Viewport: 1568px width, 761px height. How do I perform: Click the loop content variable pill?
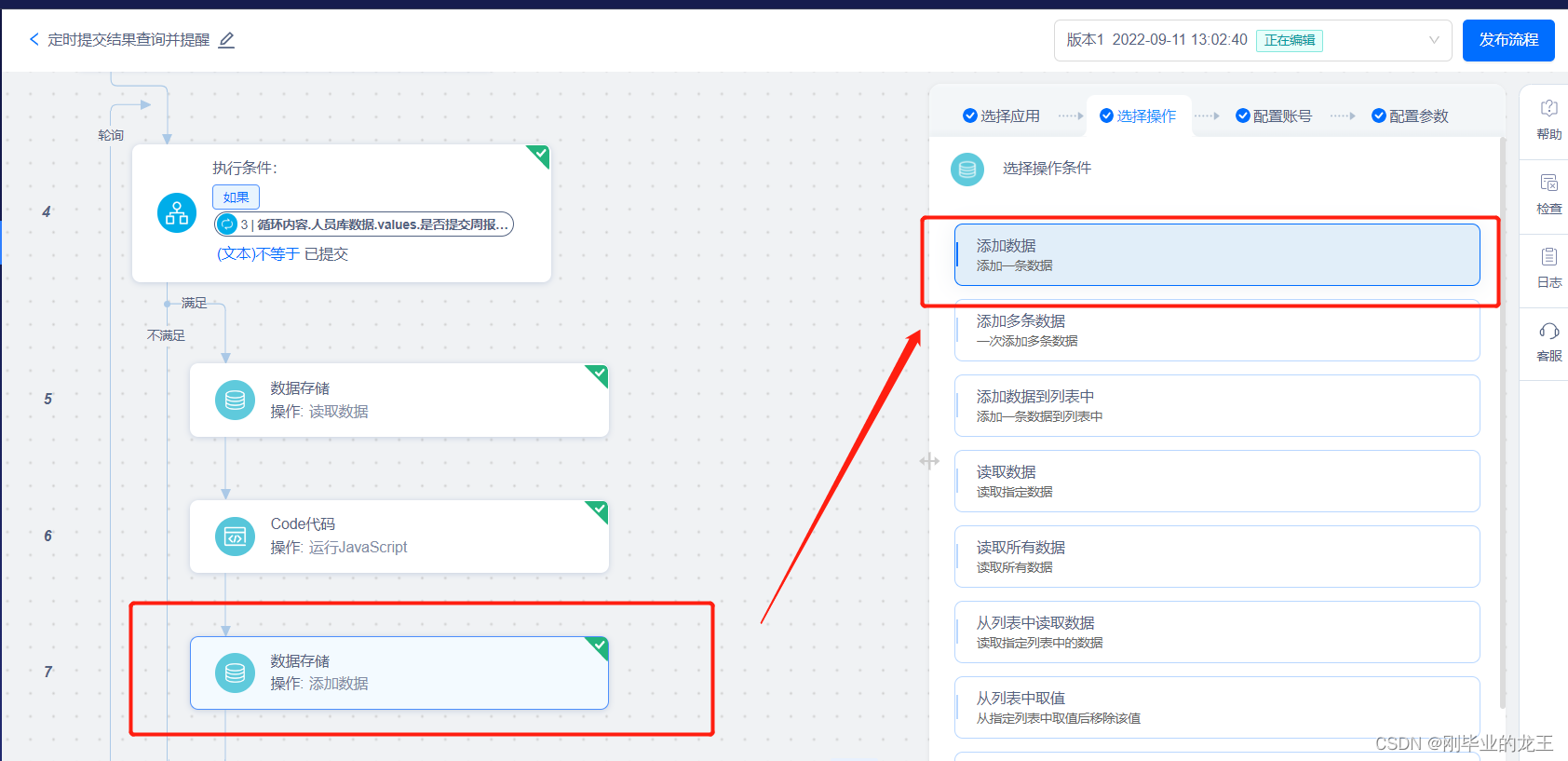click(363, 224)
